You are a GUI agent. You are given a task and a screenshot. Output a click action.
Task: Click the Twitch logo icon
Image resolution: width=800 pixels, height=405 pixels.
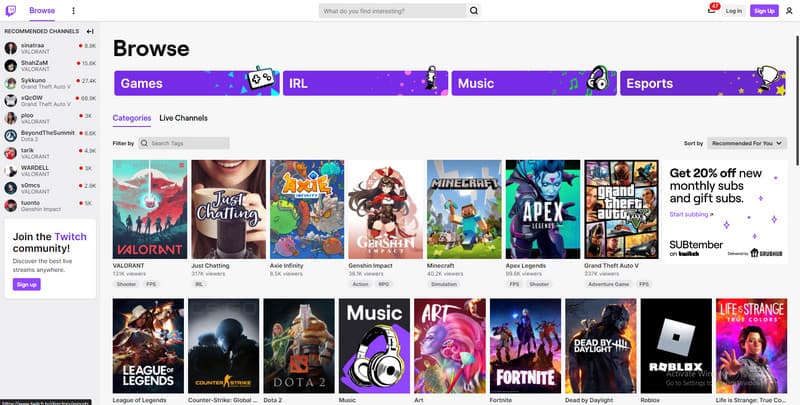point(10,10)
